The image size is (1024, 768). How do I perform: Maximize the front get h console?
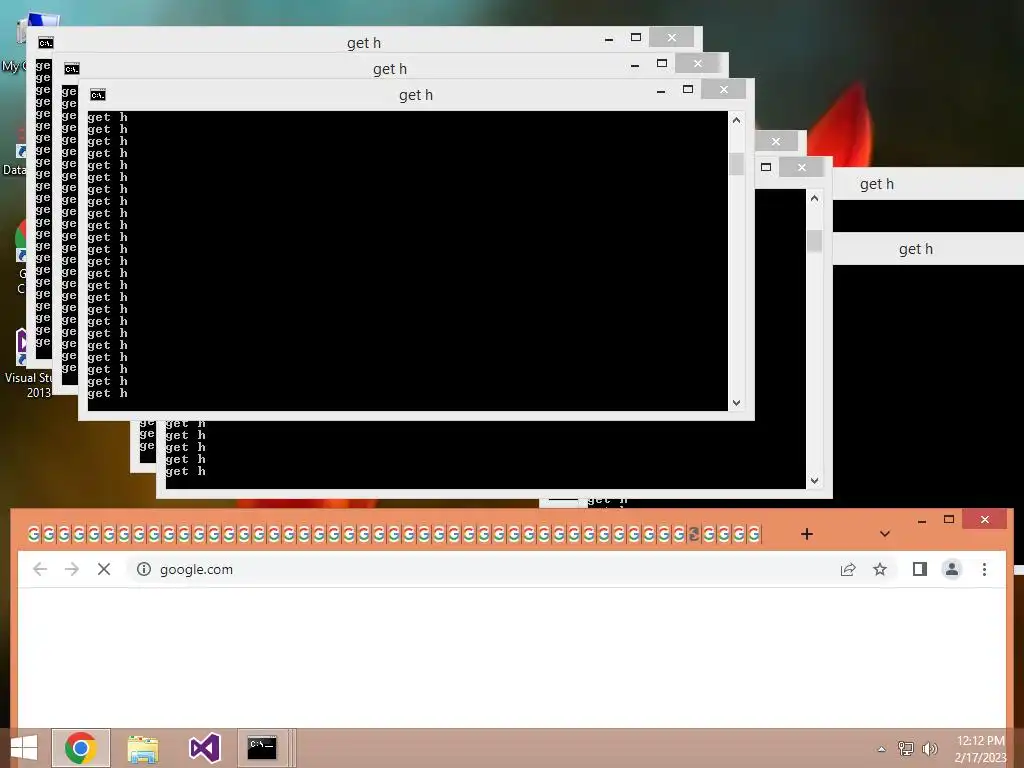(x=688, y=89)
